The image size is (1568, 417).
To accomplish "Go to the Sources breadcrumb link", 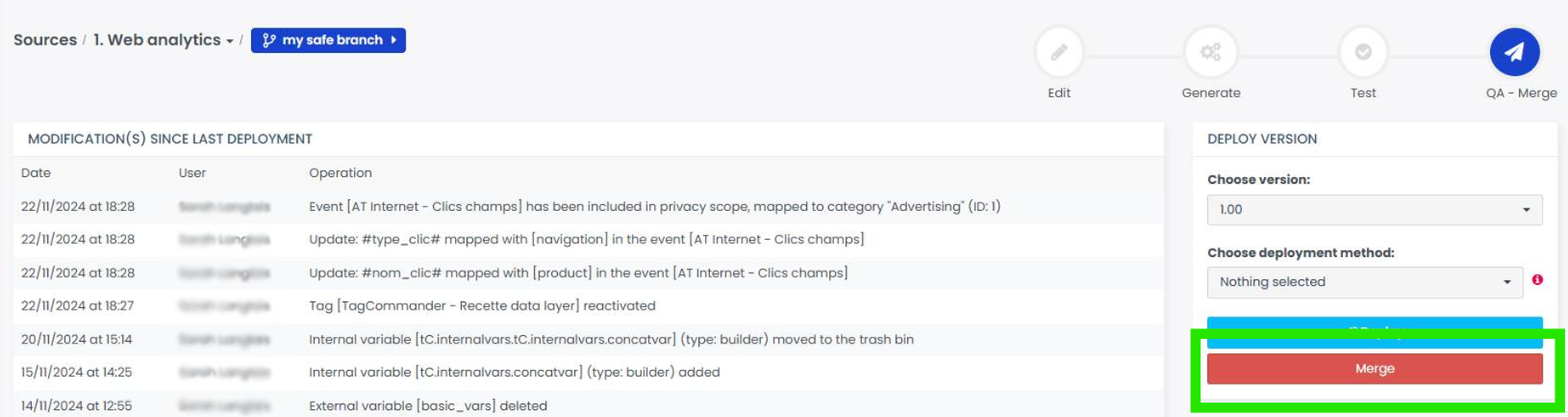I will (45, 40).
